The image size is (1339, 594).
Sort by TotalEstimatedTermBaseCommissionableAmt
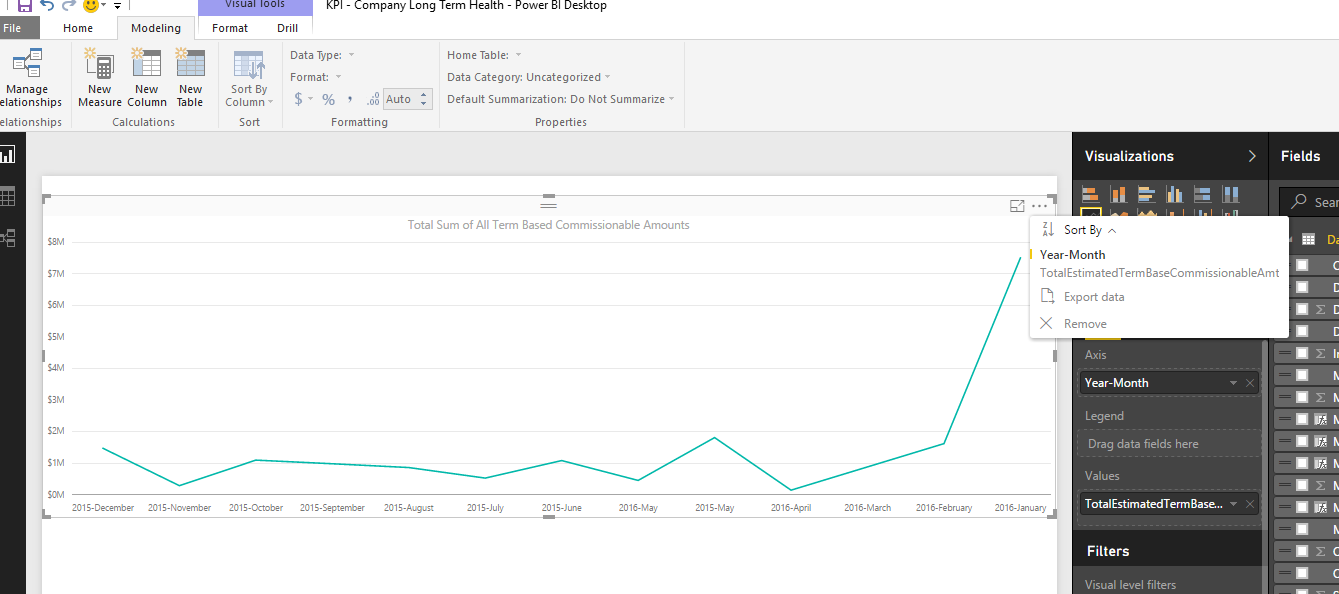coord(1159,273)
